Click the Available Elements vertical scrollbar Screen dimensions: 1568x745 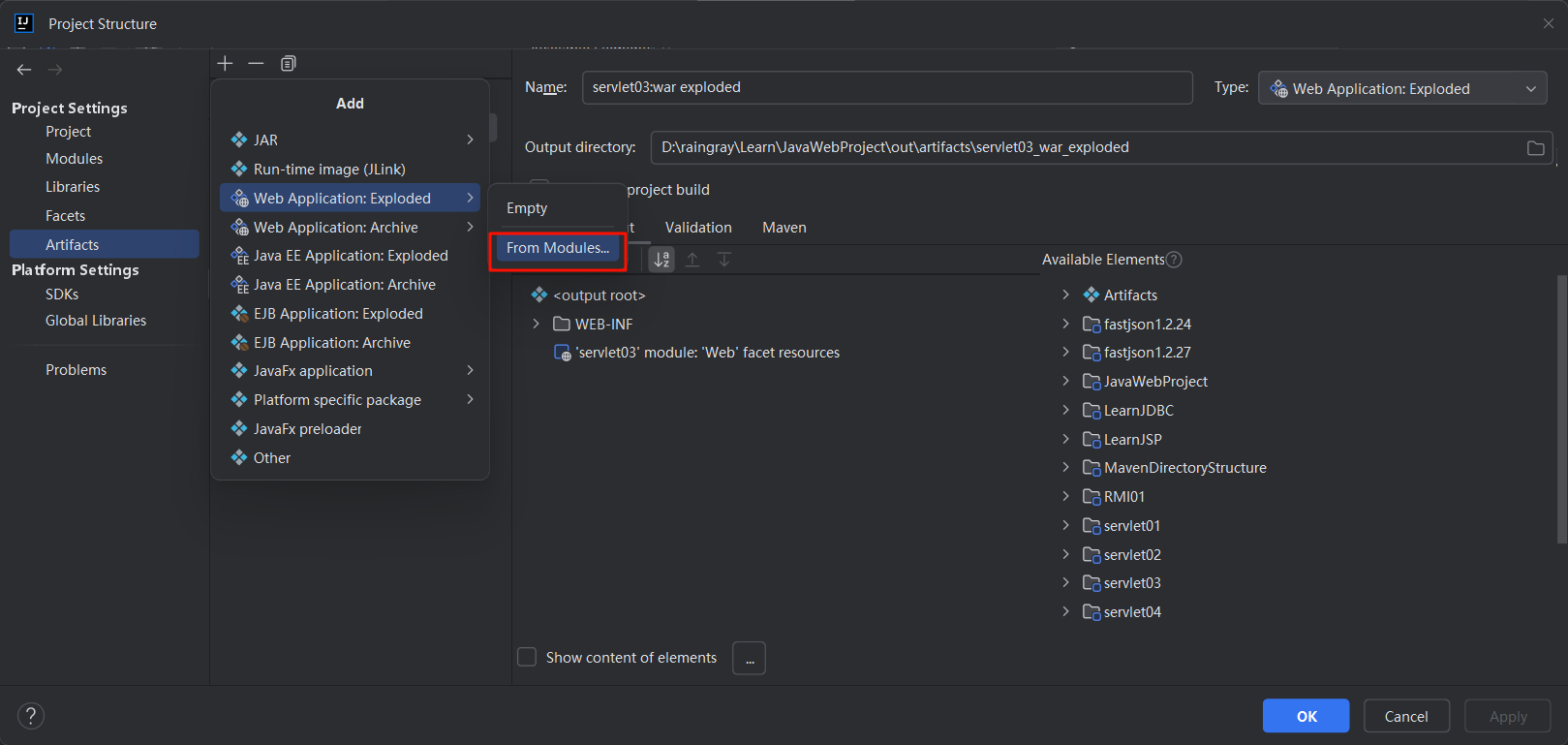click(x=1561, y=407)
